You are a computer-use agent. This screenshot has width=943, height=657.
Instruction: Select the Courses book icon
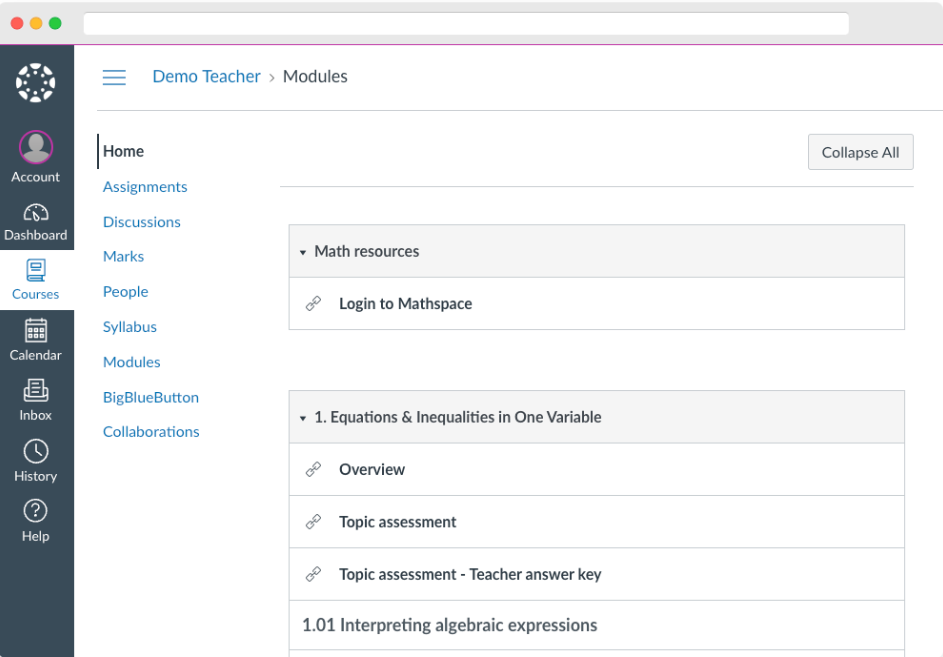pyautogui.click(x=35, y=270)
